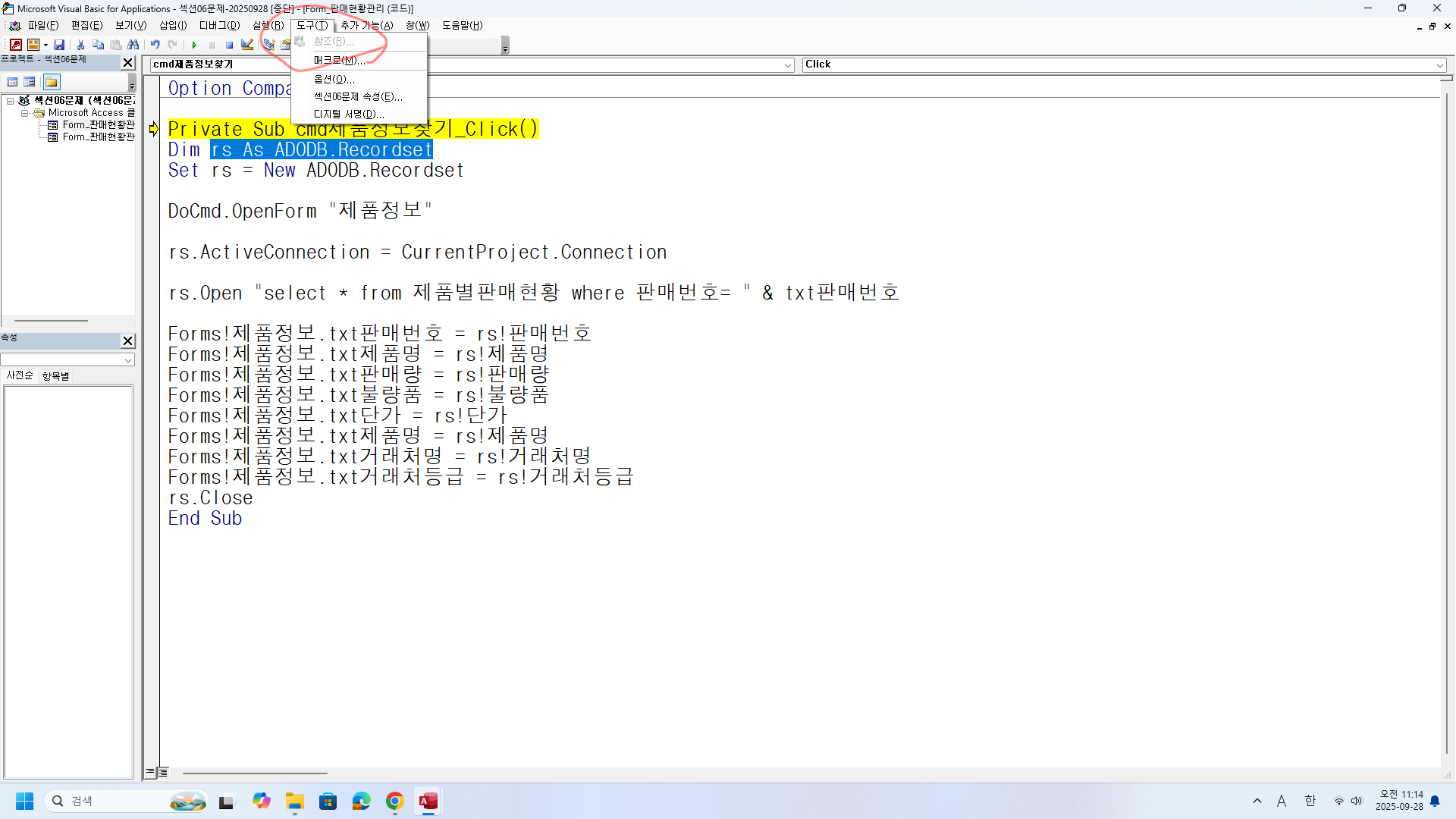Click the Undo arrow icon
The width and height of the screenshot is (1456, 819).
tap(155, 45)
